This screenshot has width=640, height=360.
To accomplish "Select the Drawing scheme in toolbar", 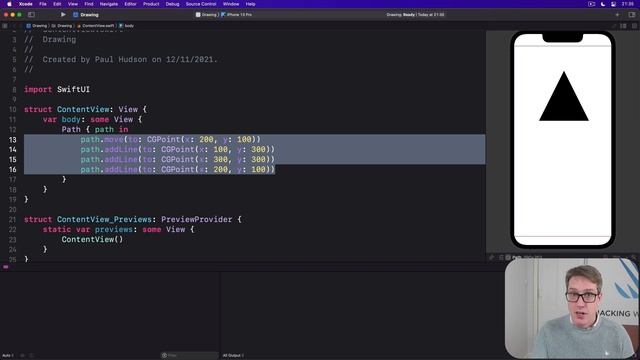I will click(x=207, y=15).
